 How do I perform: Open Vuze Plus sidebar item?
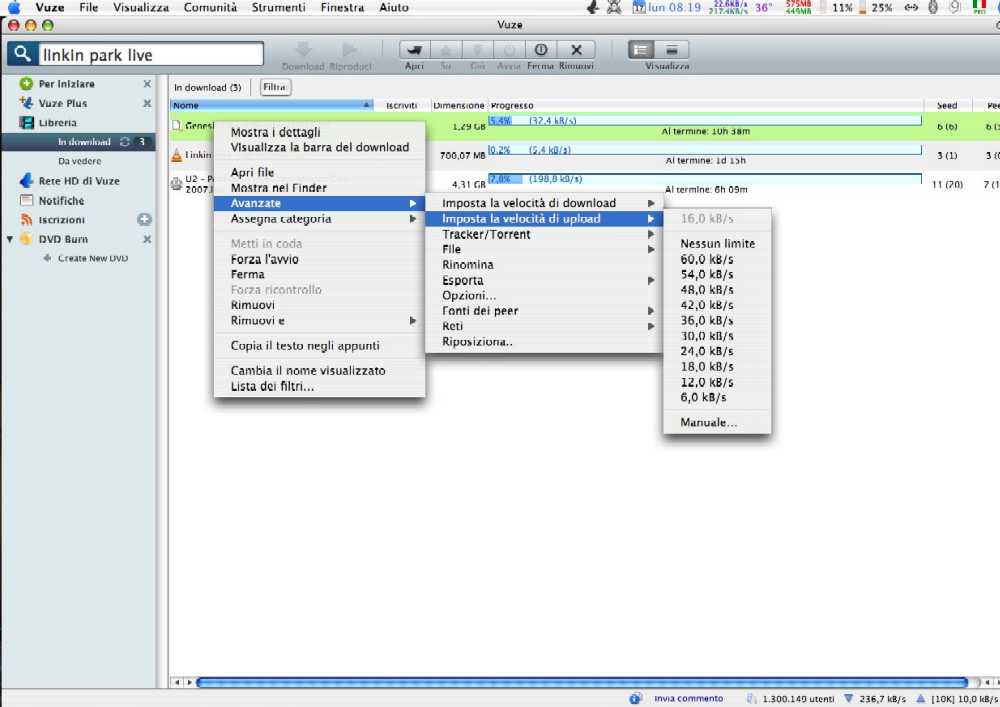click(x=62, y=103)
